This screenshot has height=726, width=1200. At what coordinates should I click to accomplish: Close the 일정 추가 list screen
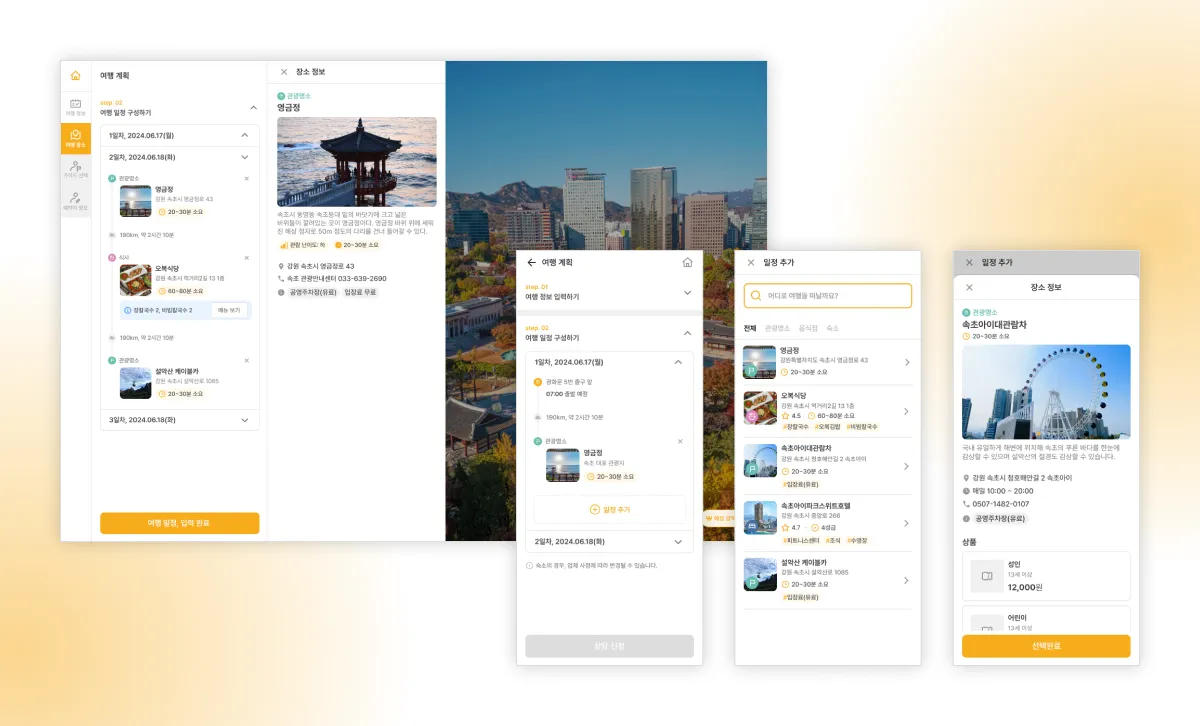pos(751,263)
